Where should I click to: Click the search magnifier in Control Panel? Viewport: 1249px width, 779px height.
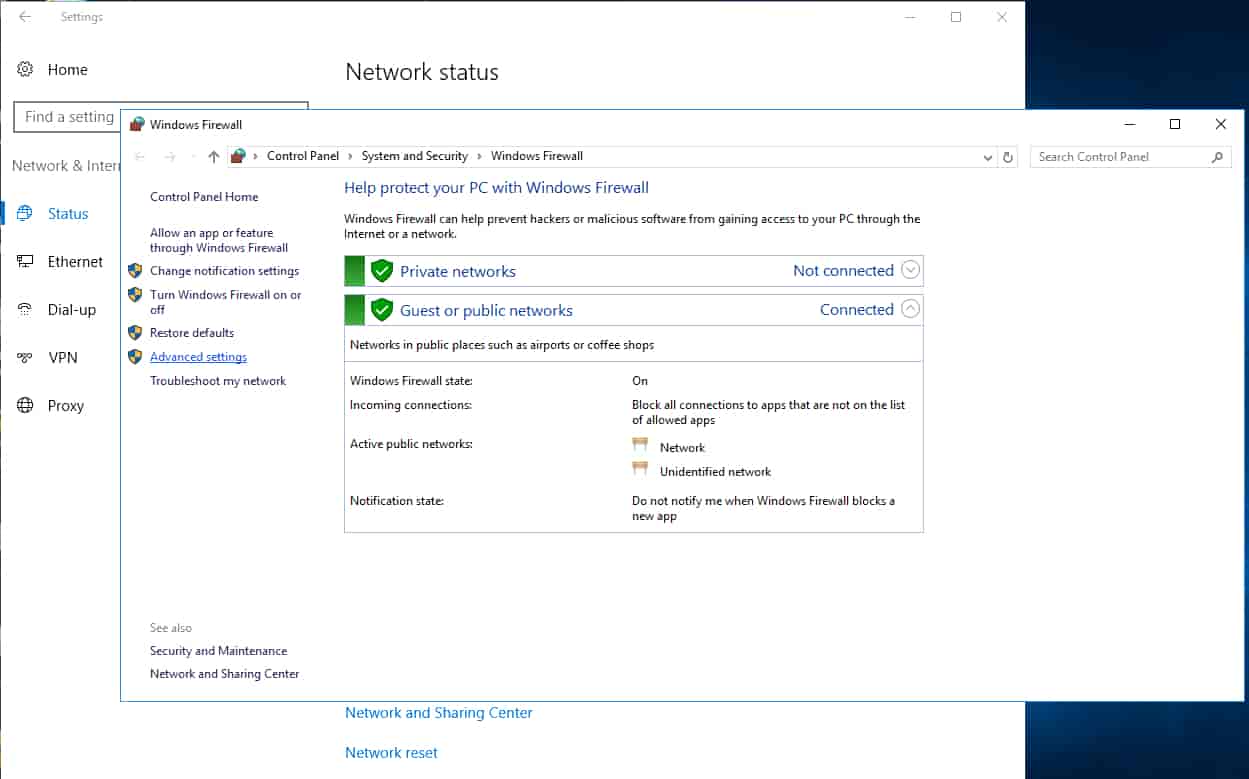click(1217, 157)
